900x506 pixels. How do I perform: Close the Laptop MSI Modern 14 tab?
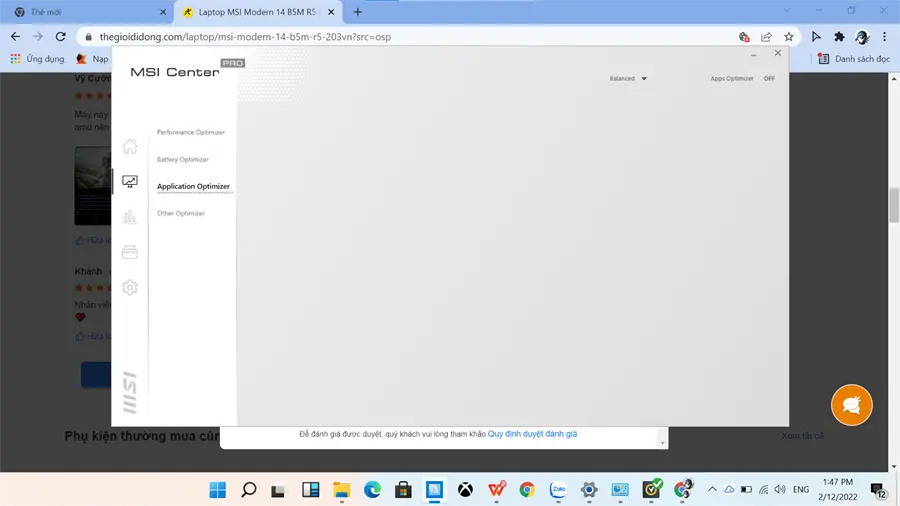pyautogui.click(x=331, y=12)
